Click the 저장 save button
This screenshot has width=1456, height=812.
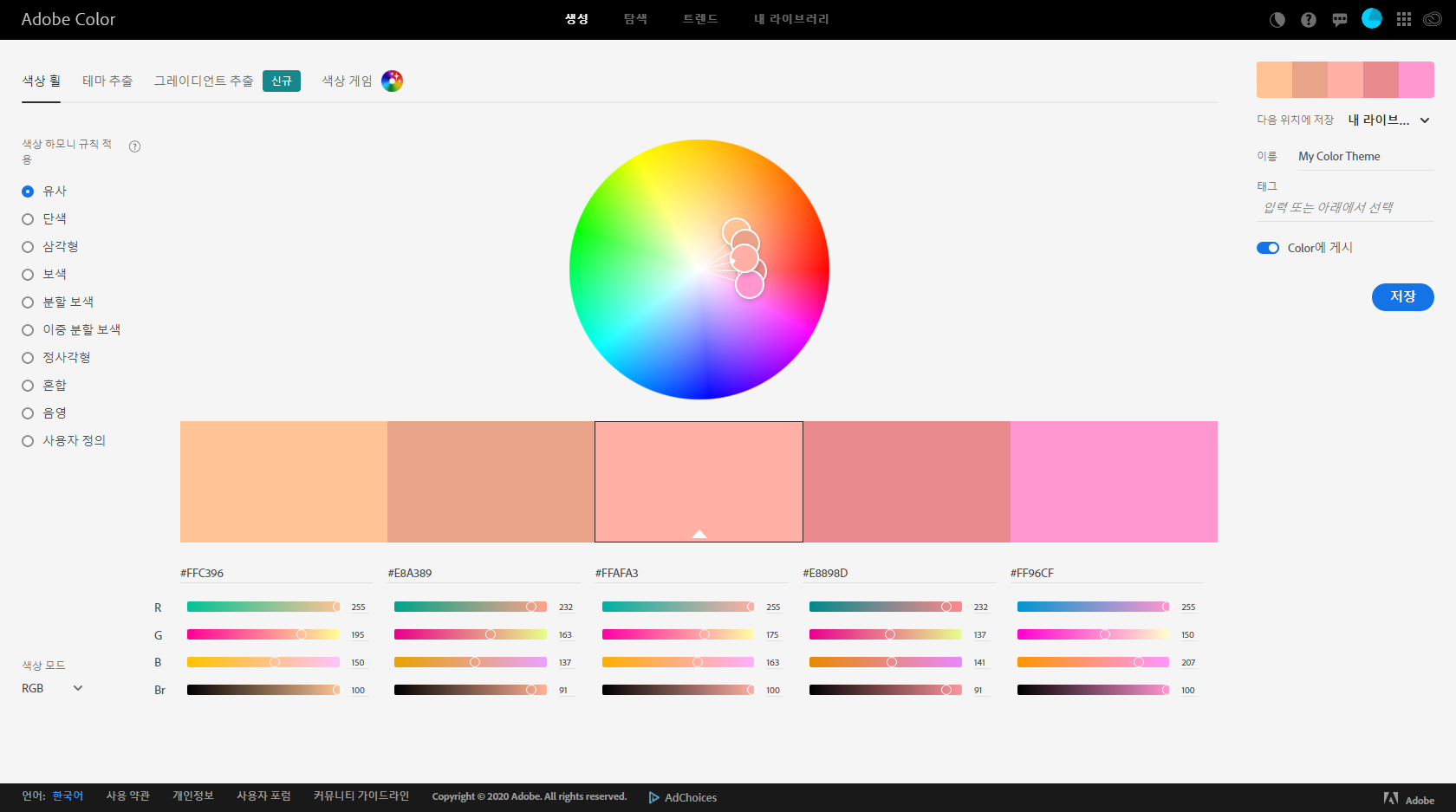pyautogui.click(x=1402, y=296)
